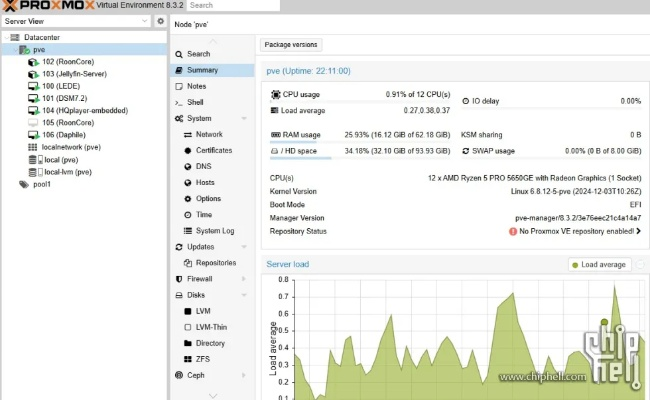Viewport: 650px width, 400px height.
Task: Collapse the Datacenter tree node
Action: 6,37
